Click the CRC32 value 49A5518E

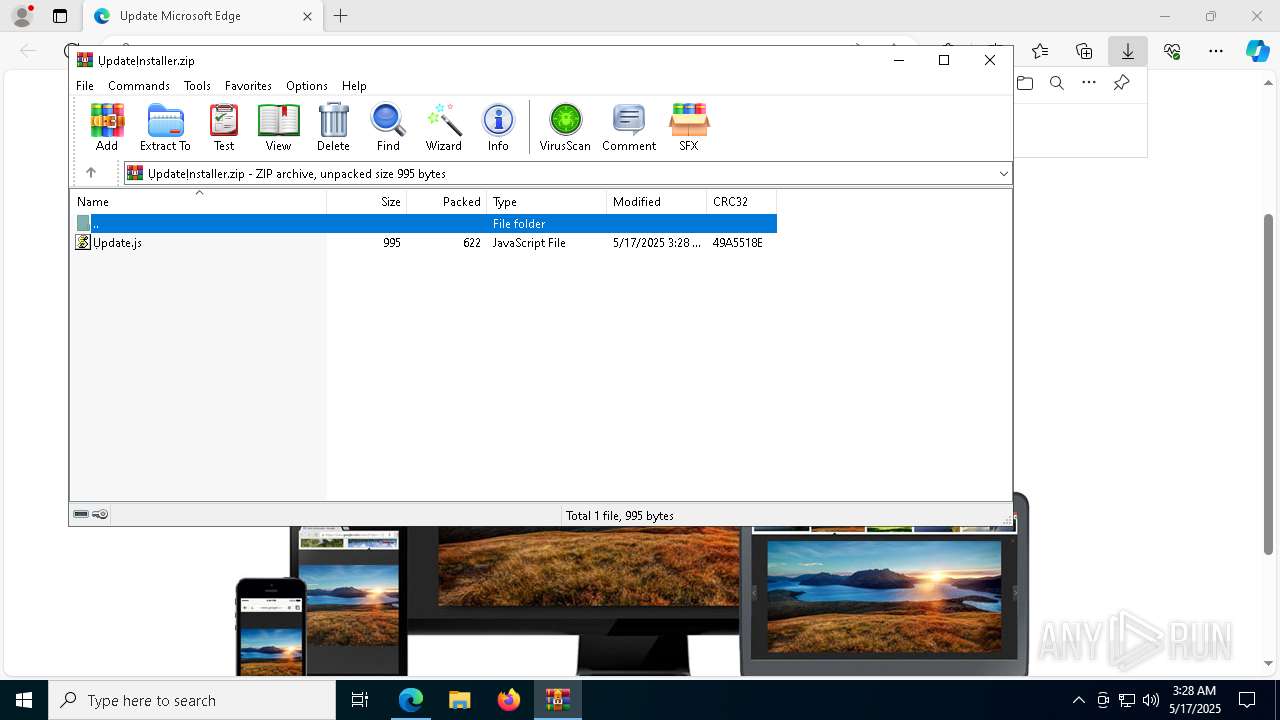(x=738, y=243)
